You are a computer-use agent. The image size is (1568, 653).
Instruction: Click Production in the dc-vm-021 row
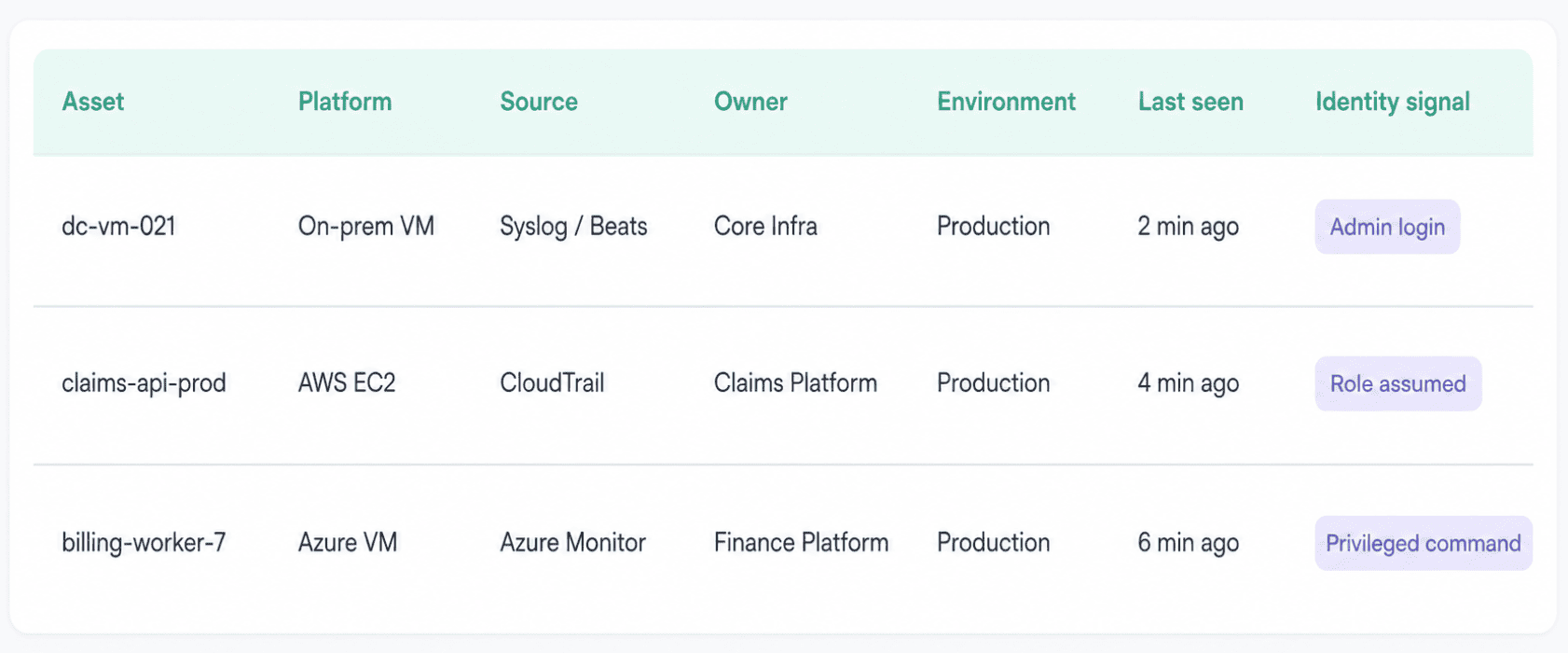[993, 226]
